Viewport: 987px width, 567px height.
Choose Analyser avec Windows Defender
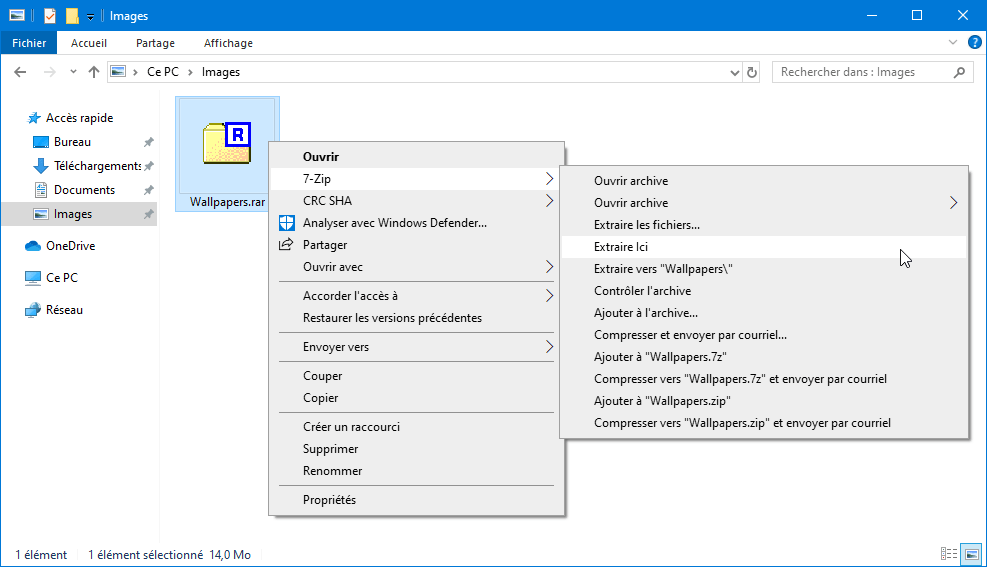pyautogui.click(x=416, y=223)
